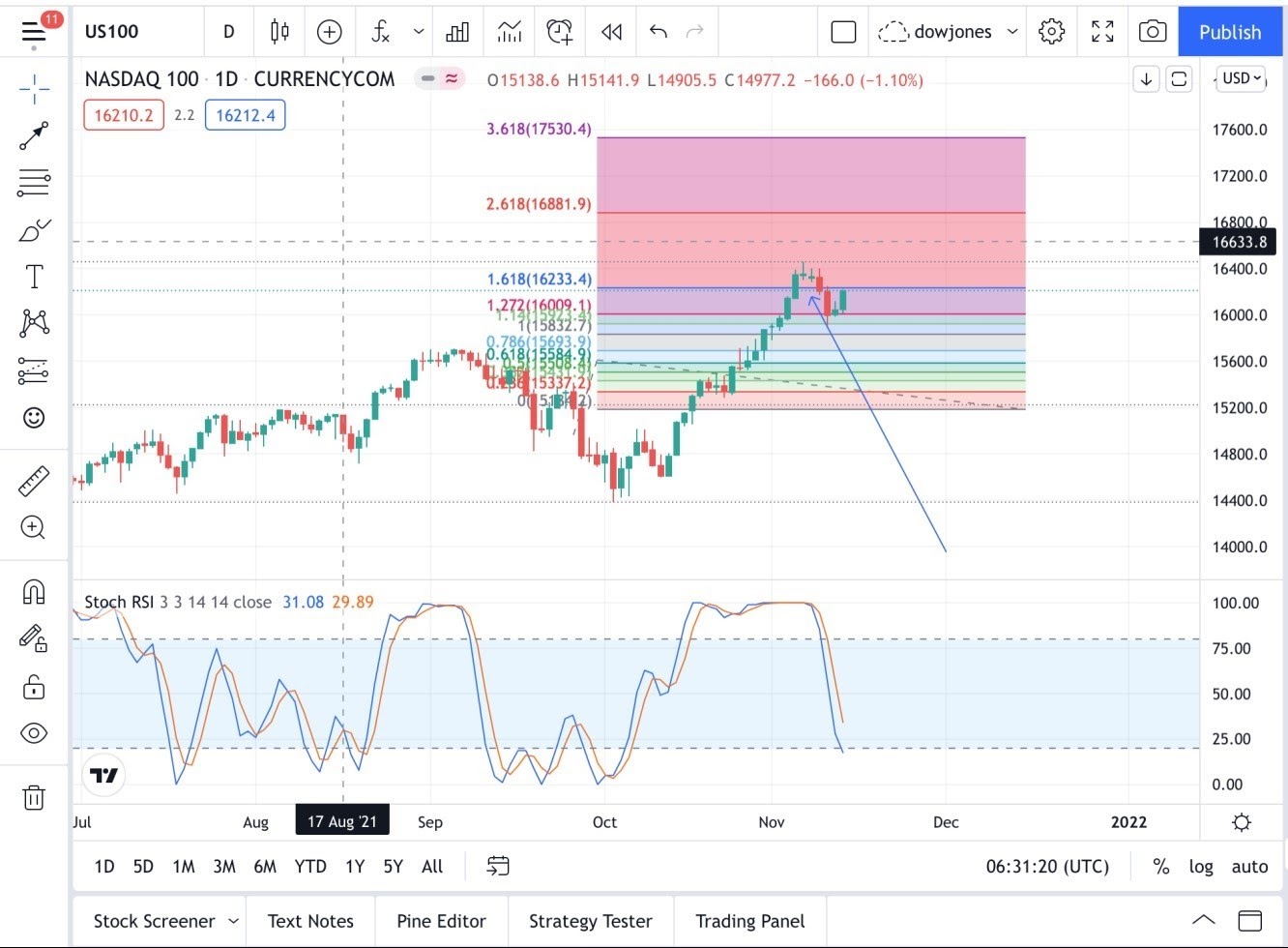Toggle stay in drawing mode

(34, 637)
